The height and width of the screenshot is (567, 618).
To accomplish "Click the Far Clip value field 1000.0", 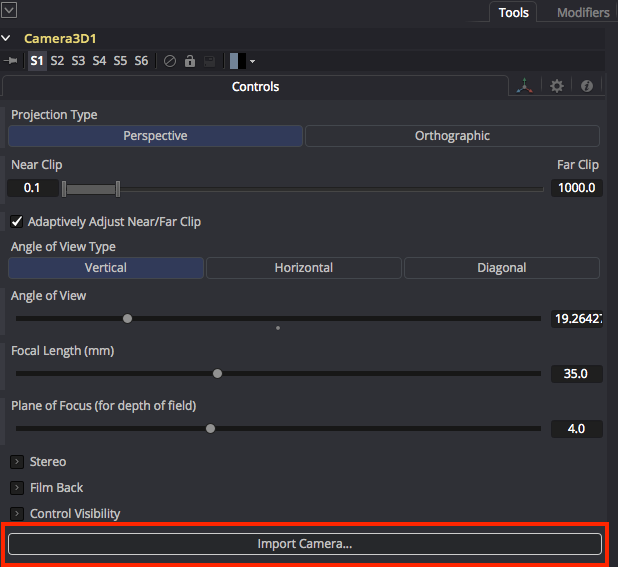I will (x=577, y=188).
